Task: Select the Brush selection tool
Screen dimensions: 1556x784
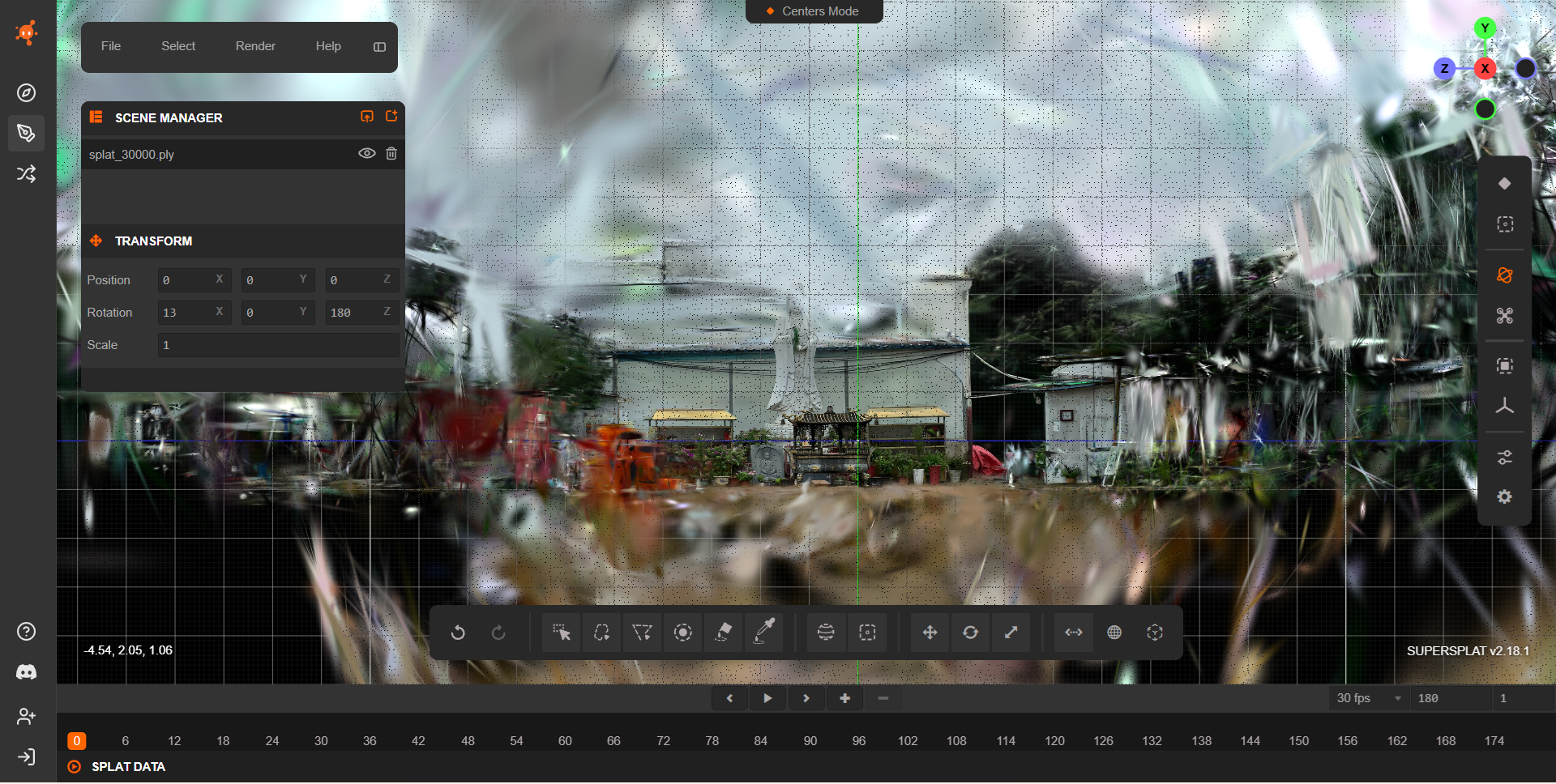Action: click(x=683, y=633)
